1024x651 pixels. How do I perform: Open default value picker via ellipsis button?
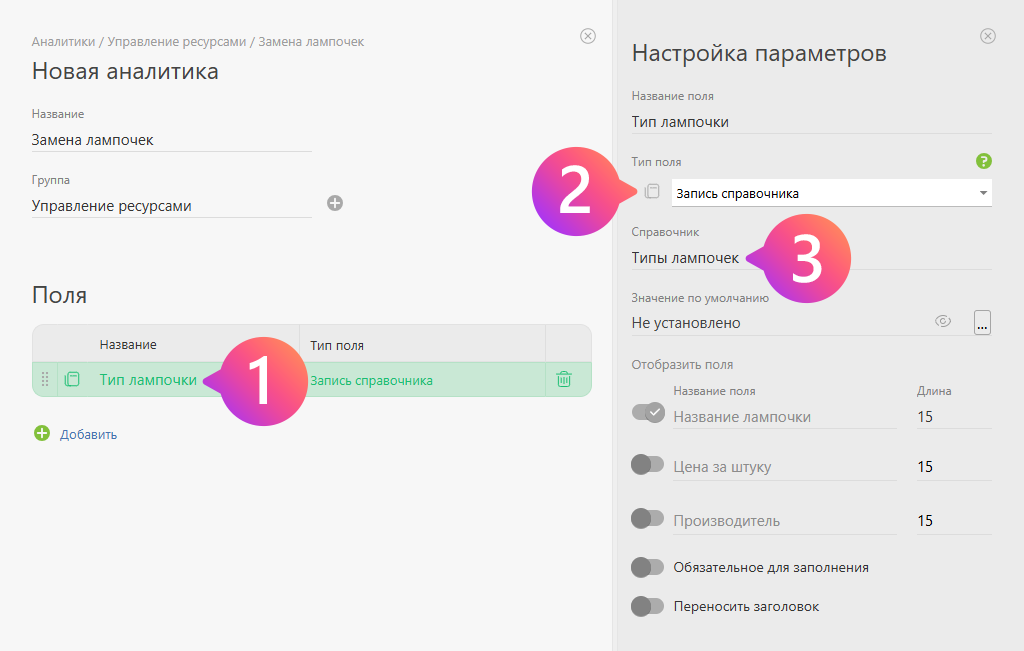[x=982, y=322]
